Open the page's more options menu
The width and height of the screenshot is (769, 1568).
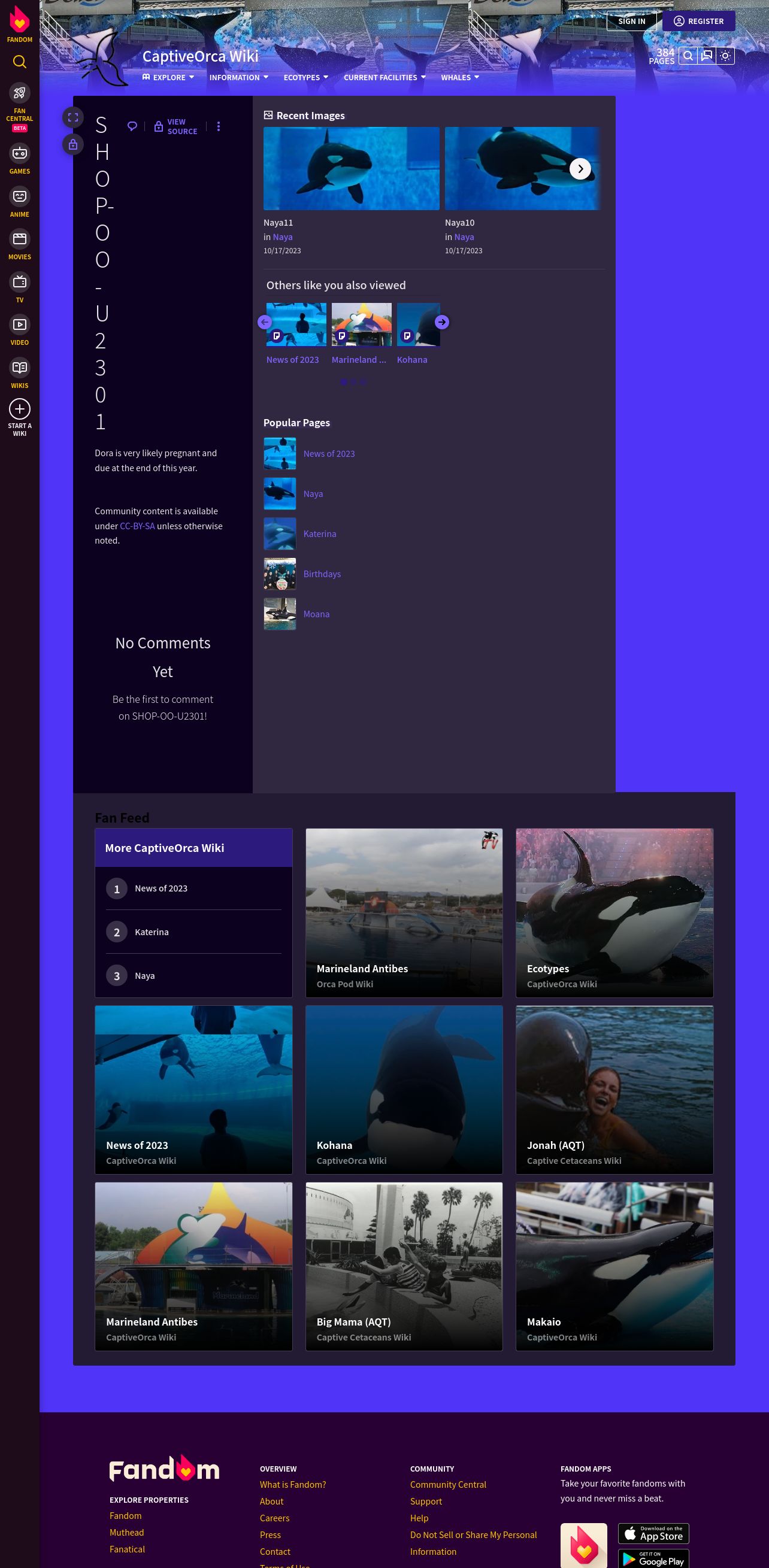click(219, 126)
